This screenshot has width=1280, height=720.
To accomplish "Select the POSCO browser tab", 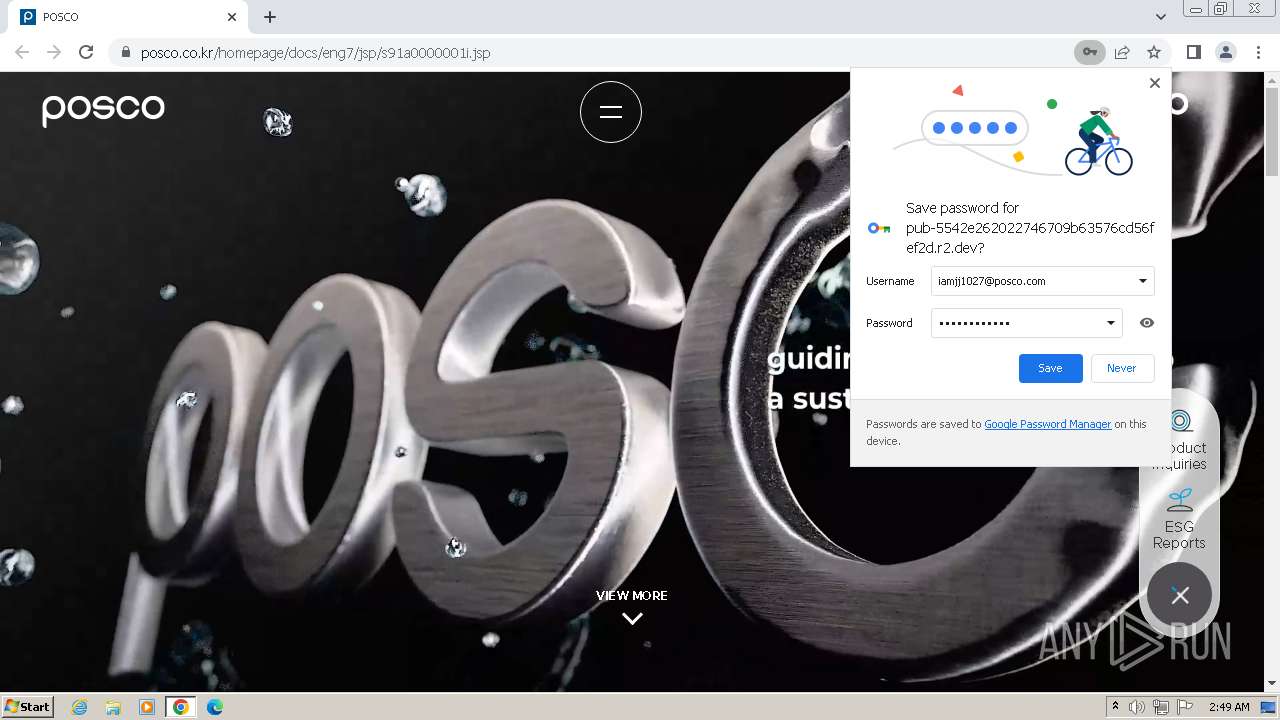I will pyautogui.click(x=130, y=17).
